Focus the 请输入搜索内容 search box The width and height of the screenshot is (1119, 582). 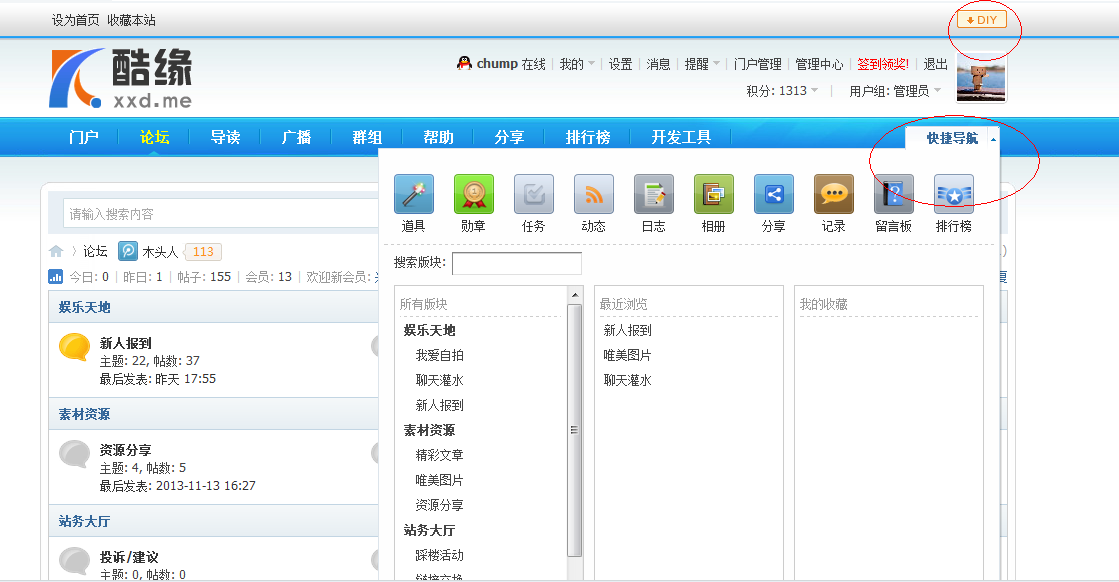(221, 214)
